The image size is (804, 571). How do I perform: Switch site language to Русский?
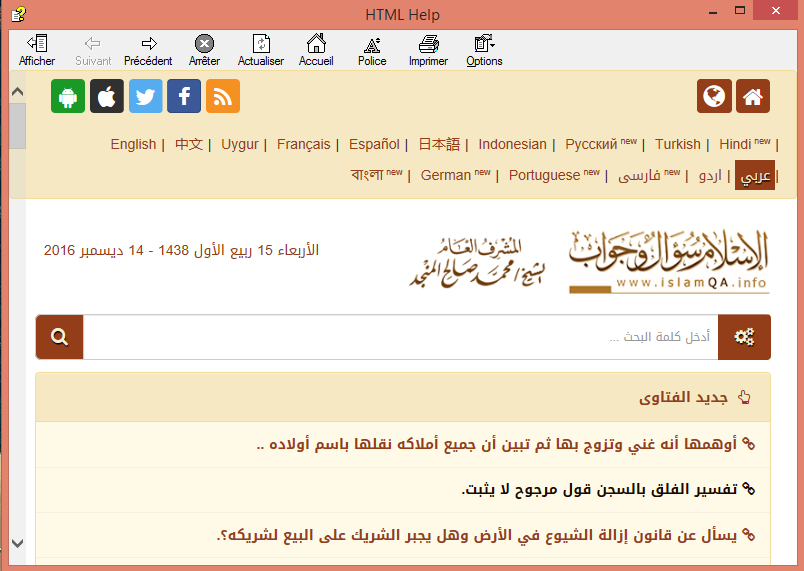(x=591, y=145)
